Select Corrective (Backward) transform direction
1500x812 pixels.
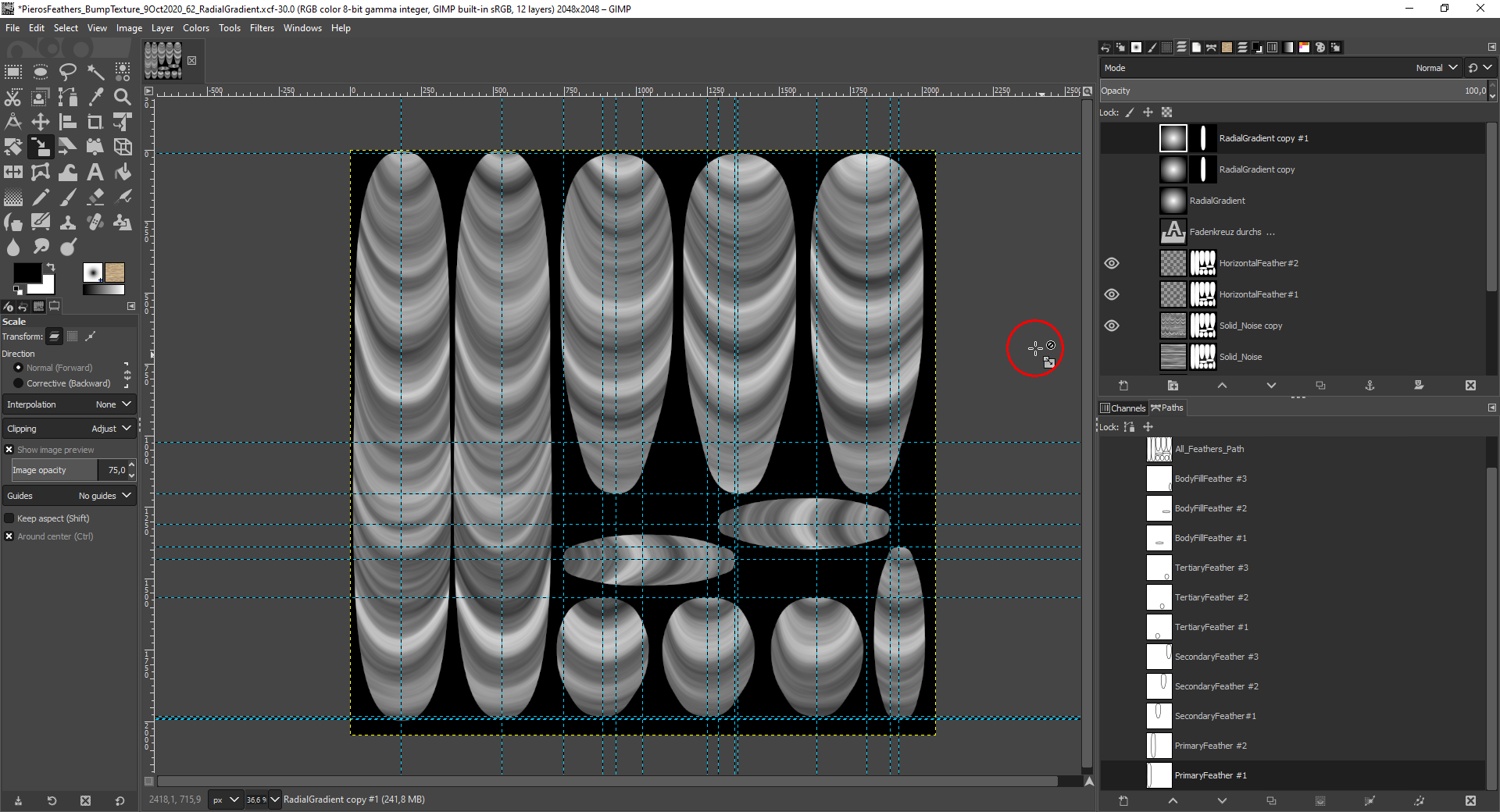tap(19, 383)
